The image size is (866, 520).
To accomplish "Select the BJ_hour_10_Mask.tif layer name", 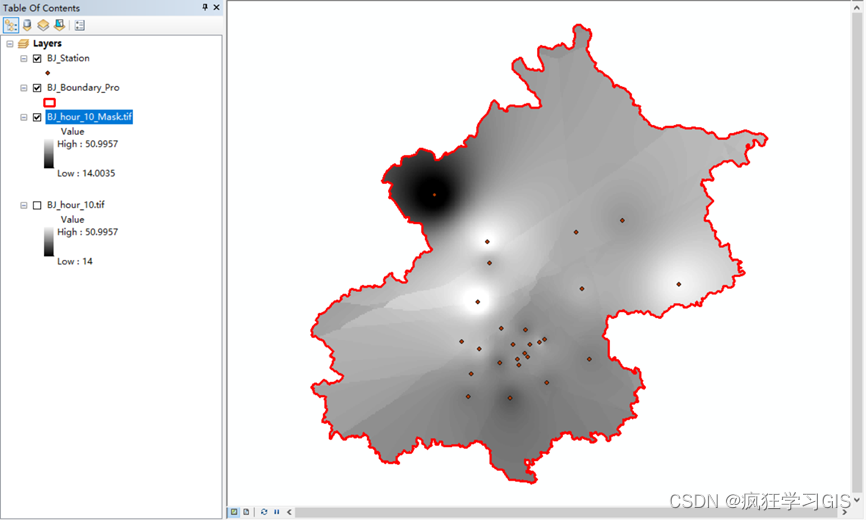I will point(89,116).
